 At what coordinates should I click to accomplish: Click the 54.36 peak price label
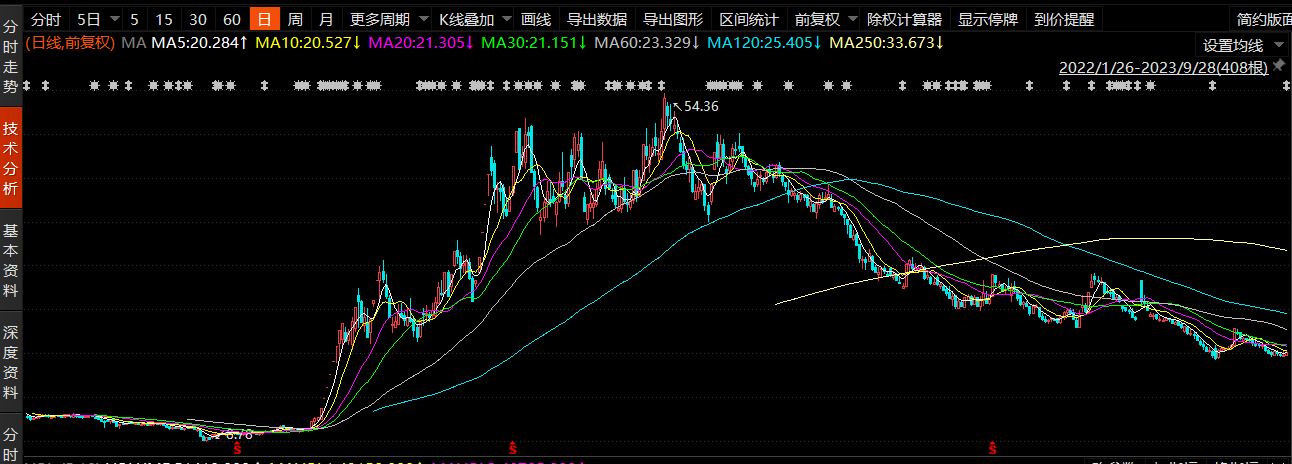[701, 106]
